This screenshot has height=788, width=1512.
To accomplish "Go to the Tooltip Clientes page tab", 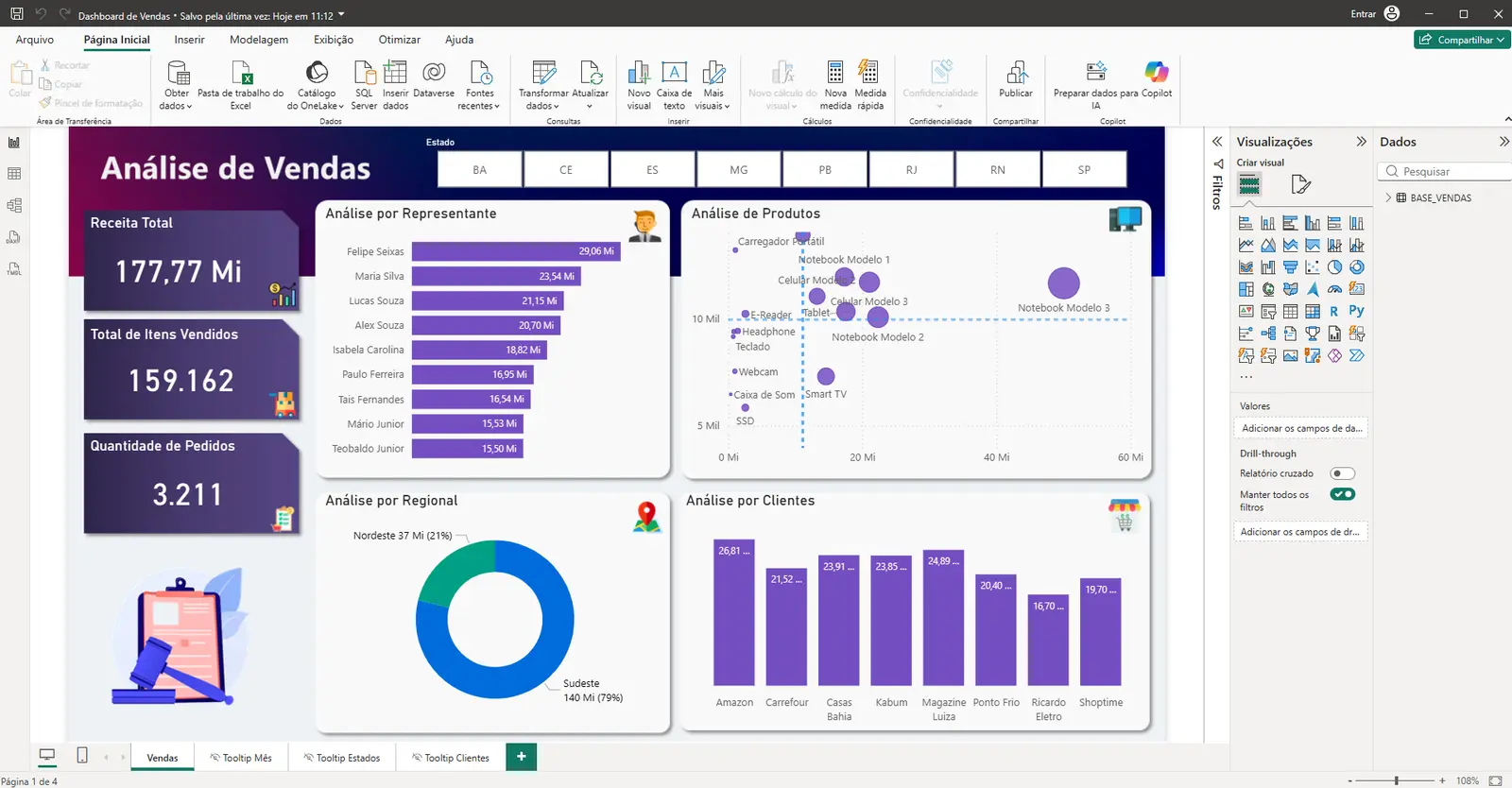I will (450, 758).
